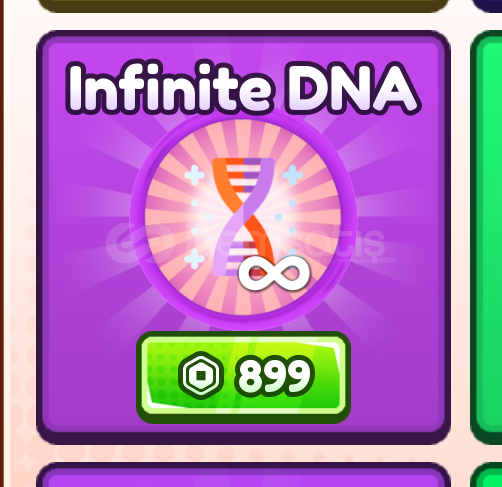Open the purple card below Infinite DNA
The image size is (502, 487).
(x=243, y=475)
